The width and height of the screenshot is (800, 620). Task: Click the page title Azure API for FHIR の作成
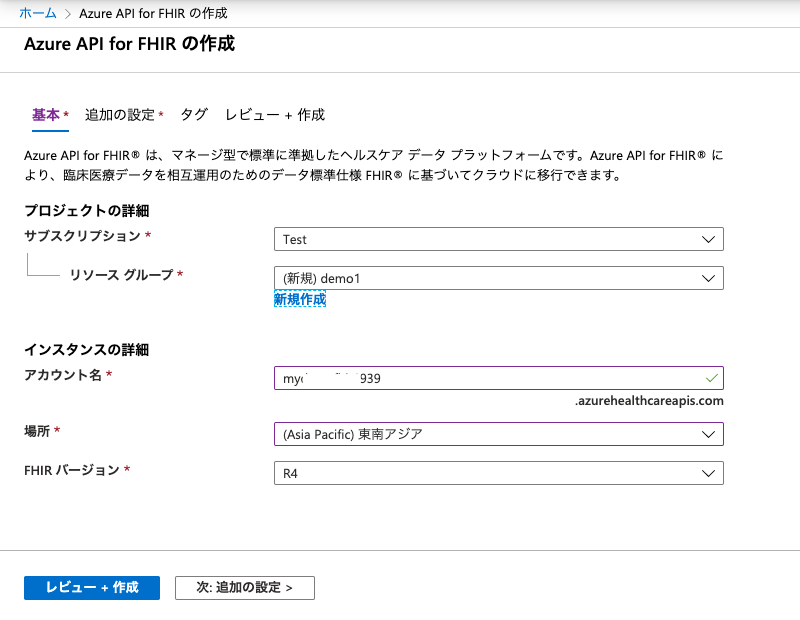pos(130,44)
